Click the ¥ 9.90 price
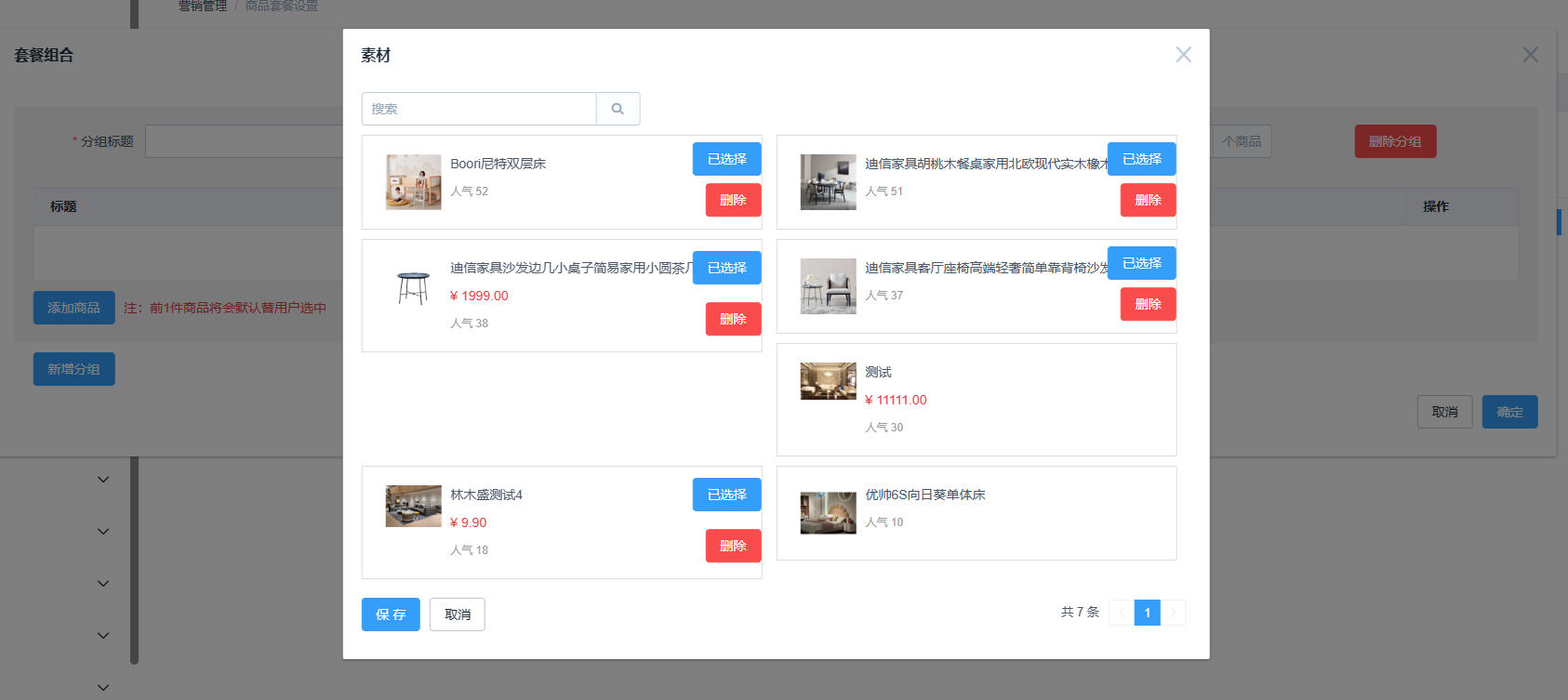 (x=468, y=522)
